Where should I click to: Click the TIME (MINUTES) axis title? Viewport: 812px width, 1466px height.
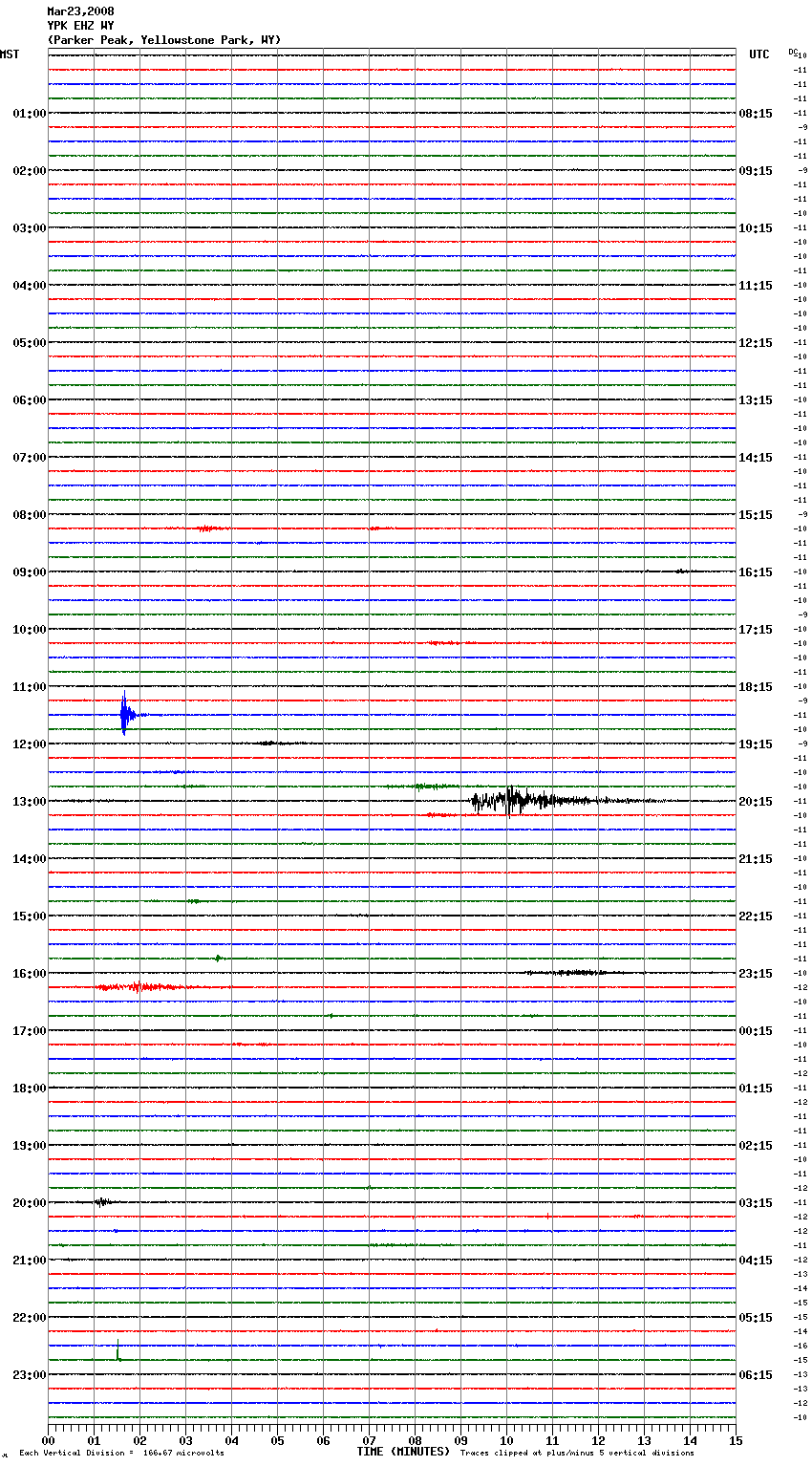[x=403, y=1452]
